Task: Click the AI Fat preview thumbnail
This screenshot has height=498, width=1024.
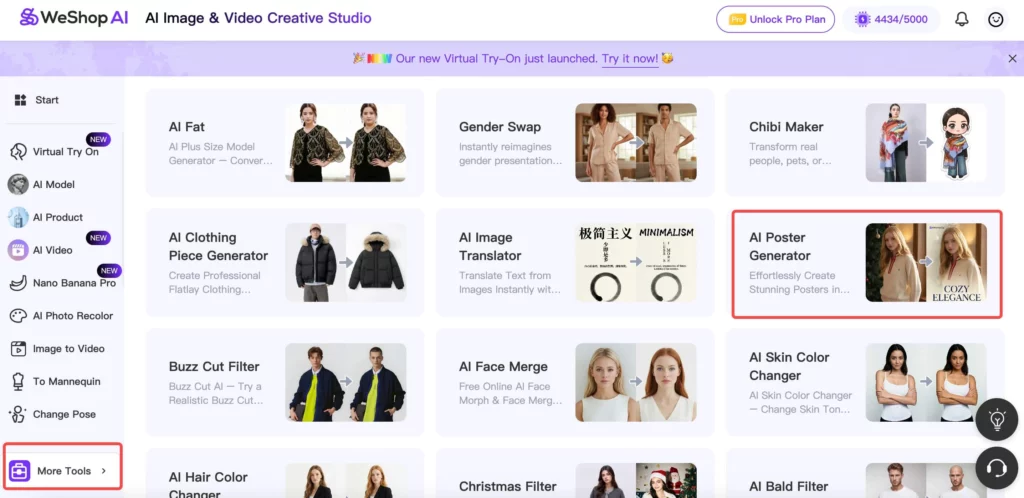Action: [345, 142]
